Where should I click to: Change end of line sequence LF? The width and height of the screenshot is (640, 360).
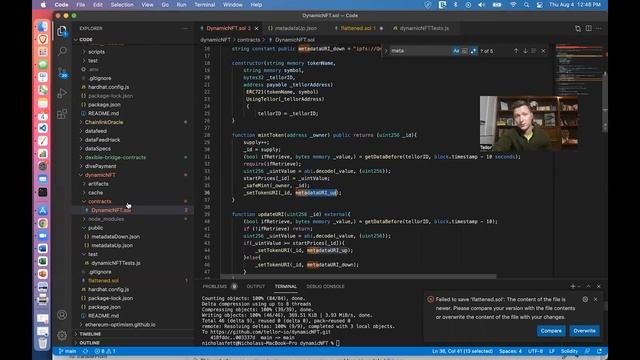[x=552, y=351]
